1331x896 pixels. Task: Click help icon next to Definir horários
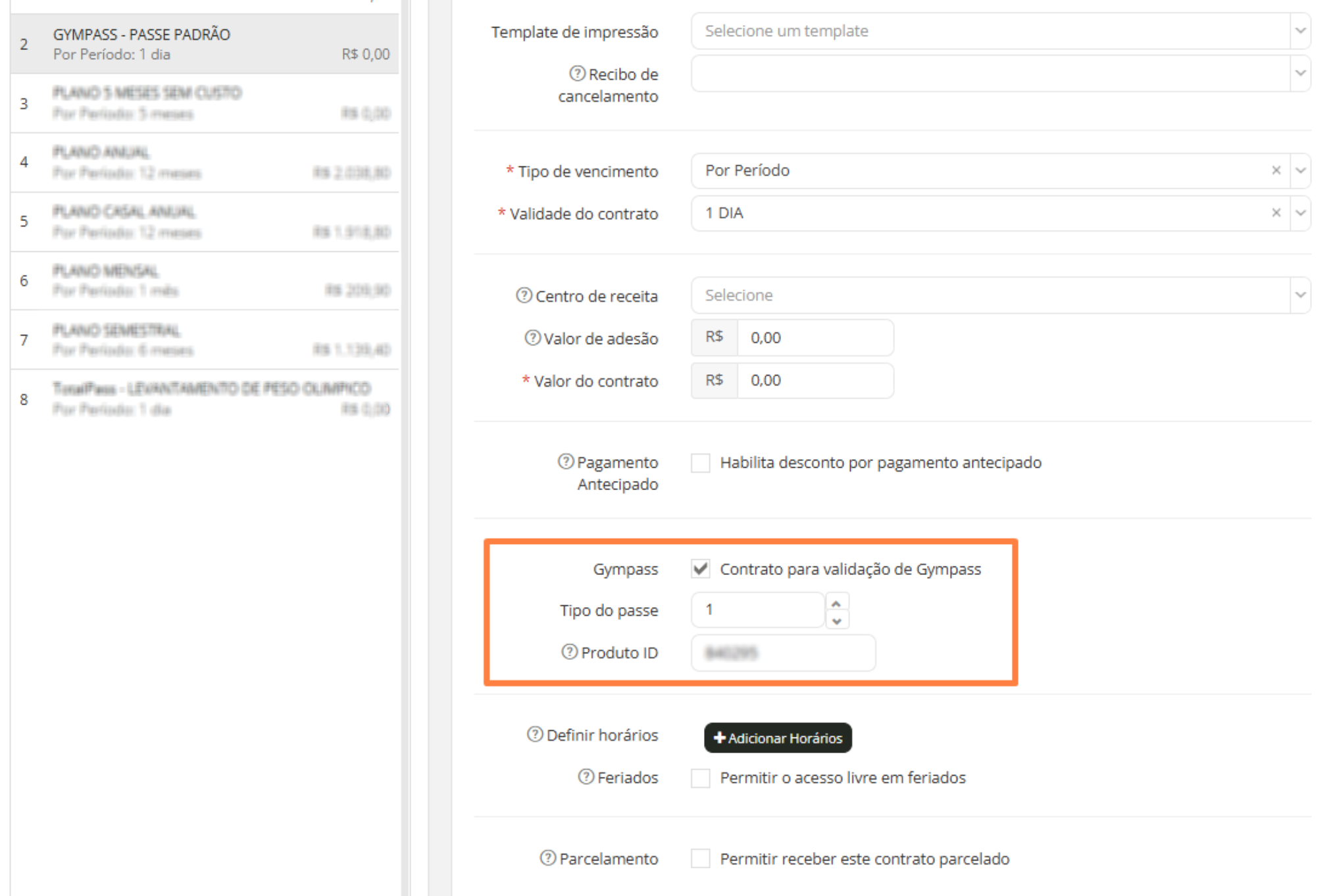click(535, 734)
